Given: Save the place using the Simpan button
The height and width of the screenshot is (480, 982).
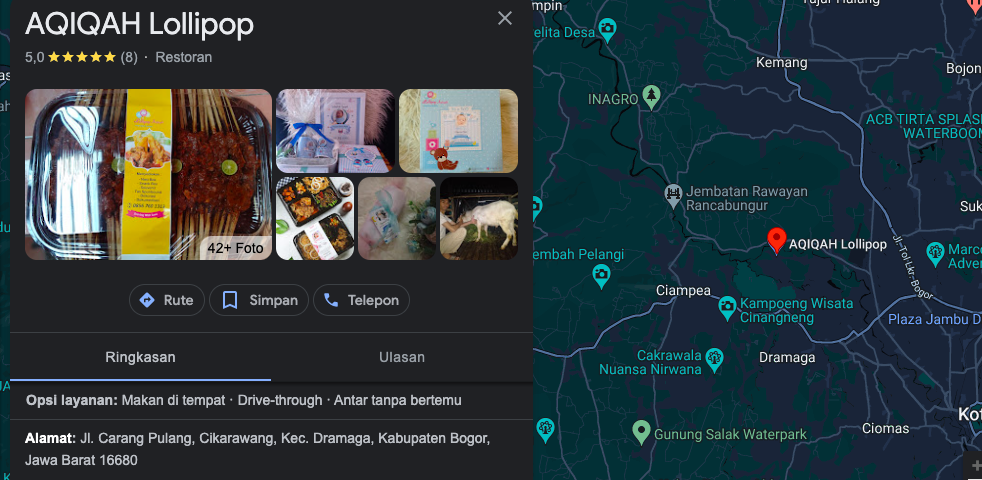Looking at the screenshot, I should [x=259, y=300].
